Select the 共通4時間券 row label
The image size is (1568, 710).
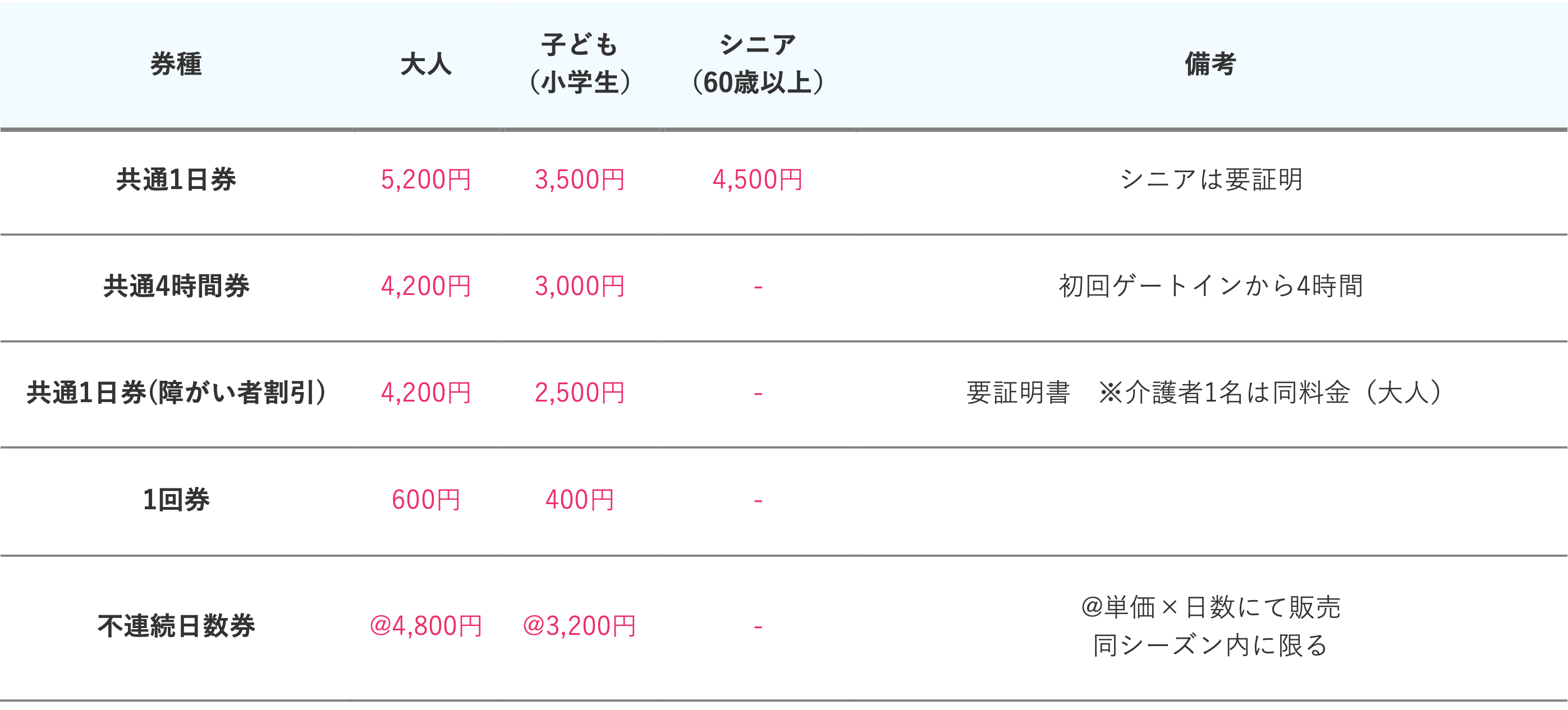point(176,287)
